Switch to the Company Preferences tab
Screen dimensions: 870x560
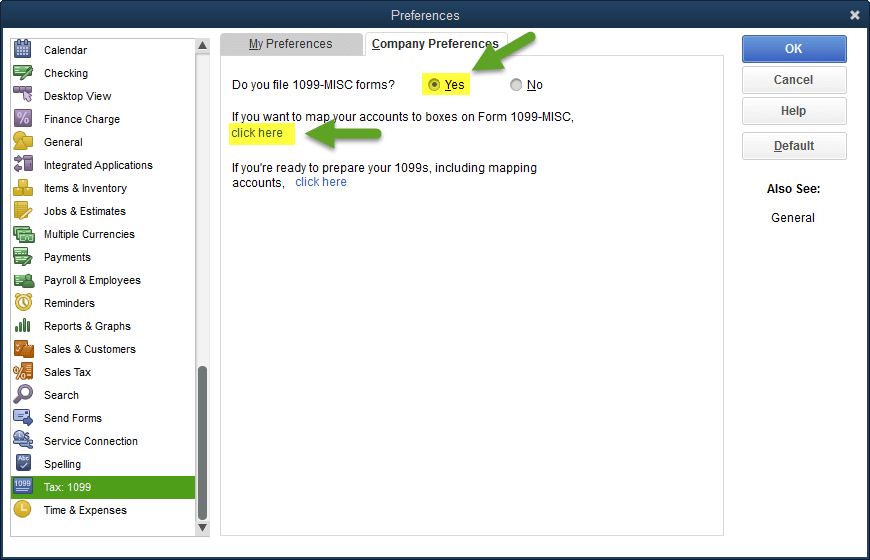click(x=435, y=44)
